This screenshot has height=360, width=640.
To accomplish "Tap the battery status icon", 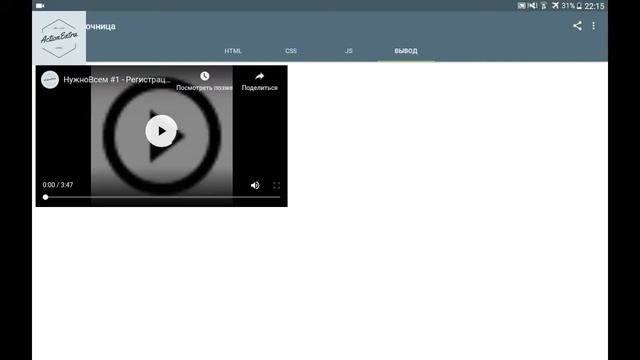I will coord(579,6).
